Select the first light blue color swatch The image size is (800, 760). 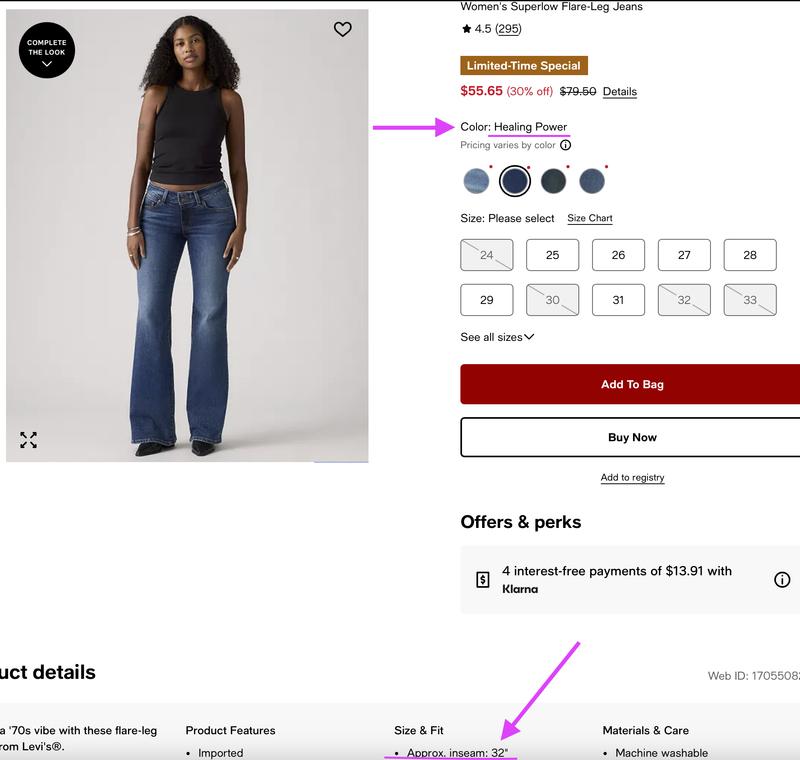pos(476,181)
